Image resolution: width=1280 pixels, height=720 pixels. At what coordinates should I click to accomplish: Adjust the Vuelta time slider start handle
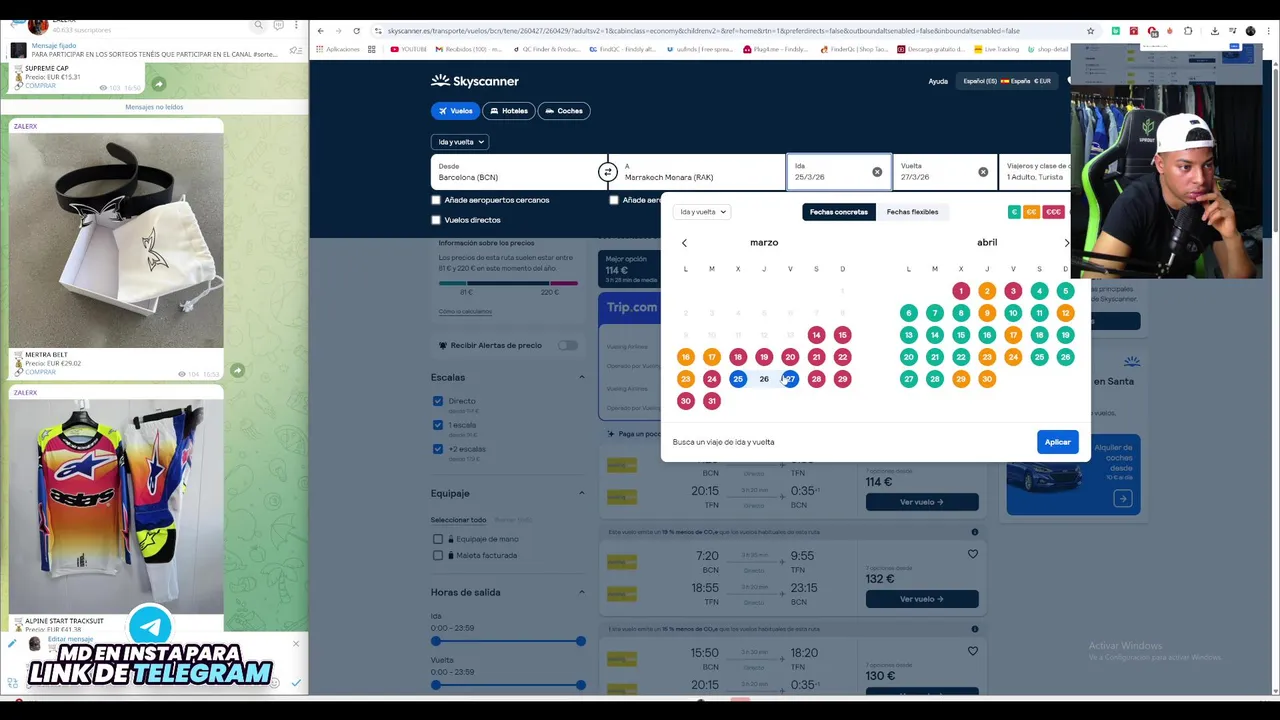pyautogui.click(x=436, y=685)
